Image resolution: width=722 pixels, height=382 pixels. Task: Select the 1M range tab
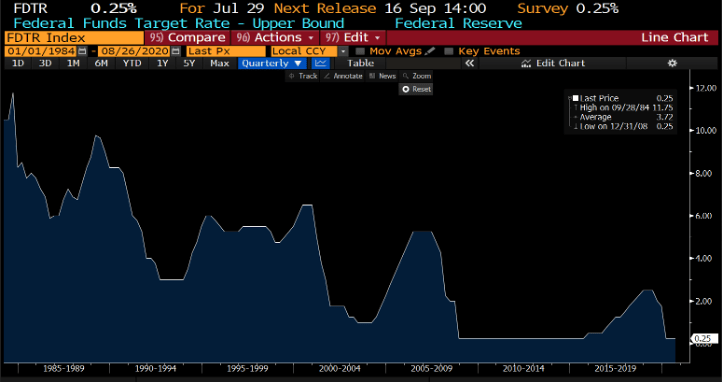[x=73, y=64]
